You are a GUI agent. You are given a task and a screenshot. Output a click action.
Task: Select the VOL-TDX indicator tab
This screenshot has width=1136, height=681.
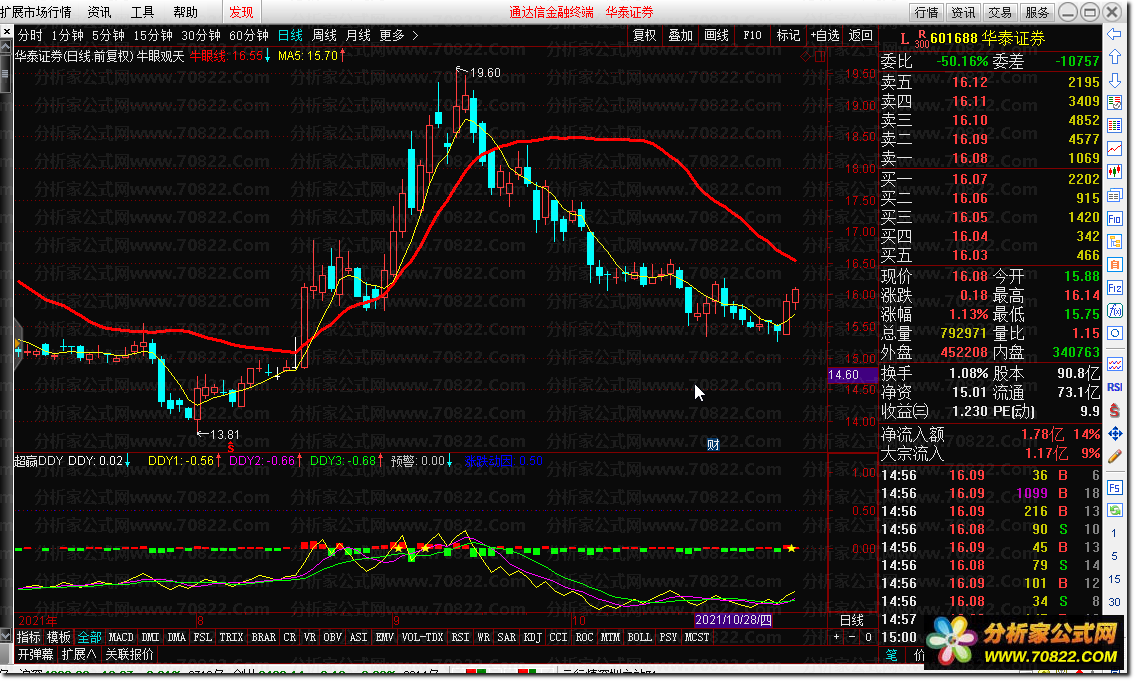click(422, 638)
